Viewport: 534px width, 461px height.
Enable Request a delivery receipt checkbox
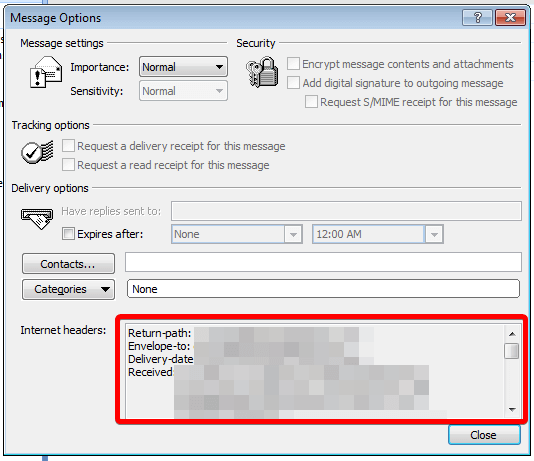tap(68, 146)
